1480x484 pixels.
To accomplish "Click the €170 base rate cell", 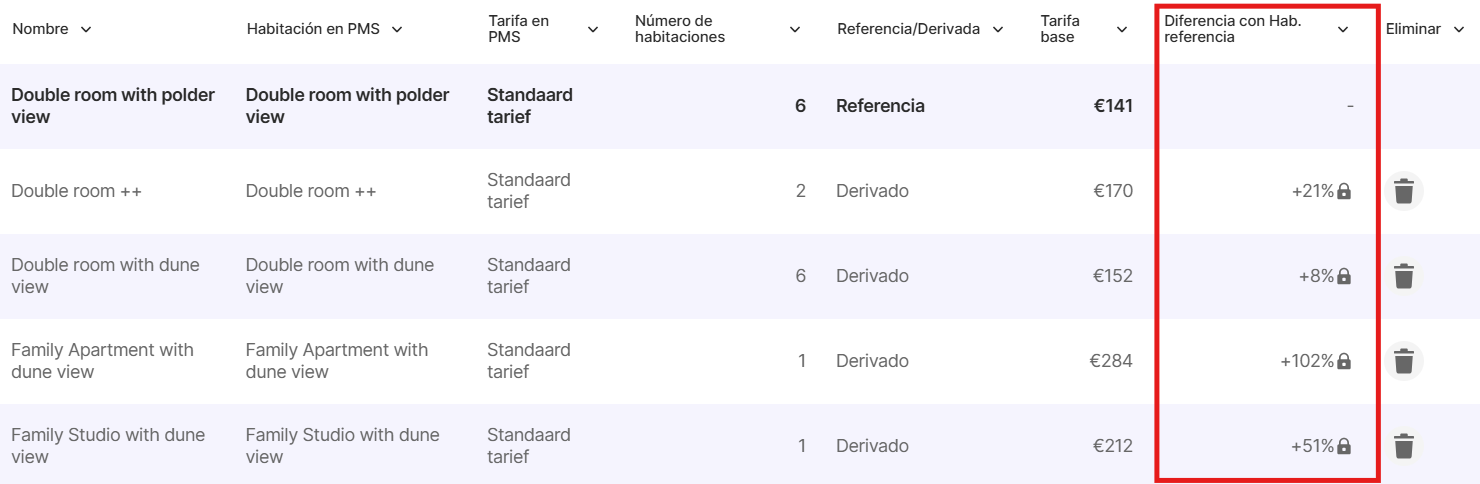I will [x=1113, y=191].
